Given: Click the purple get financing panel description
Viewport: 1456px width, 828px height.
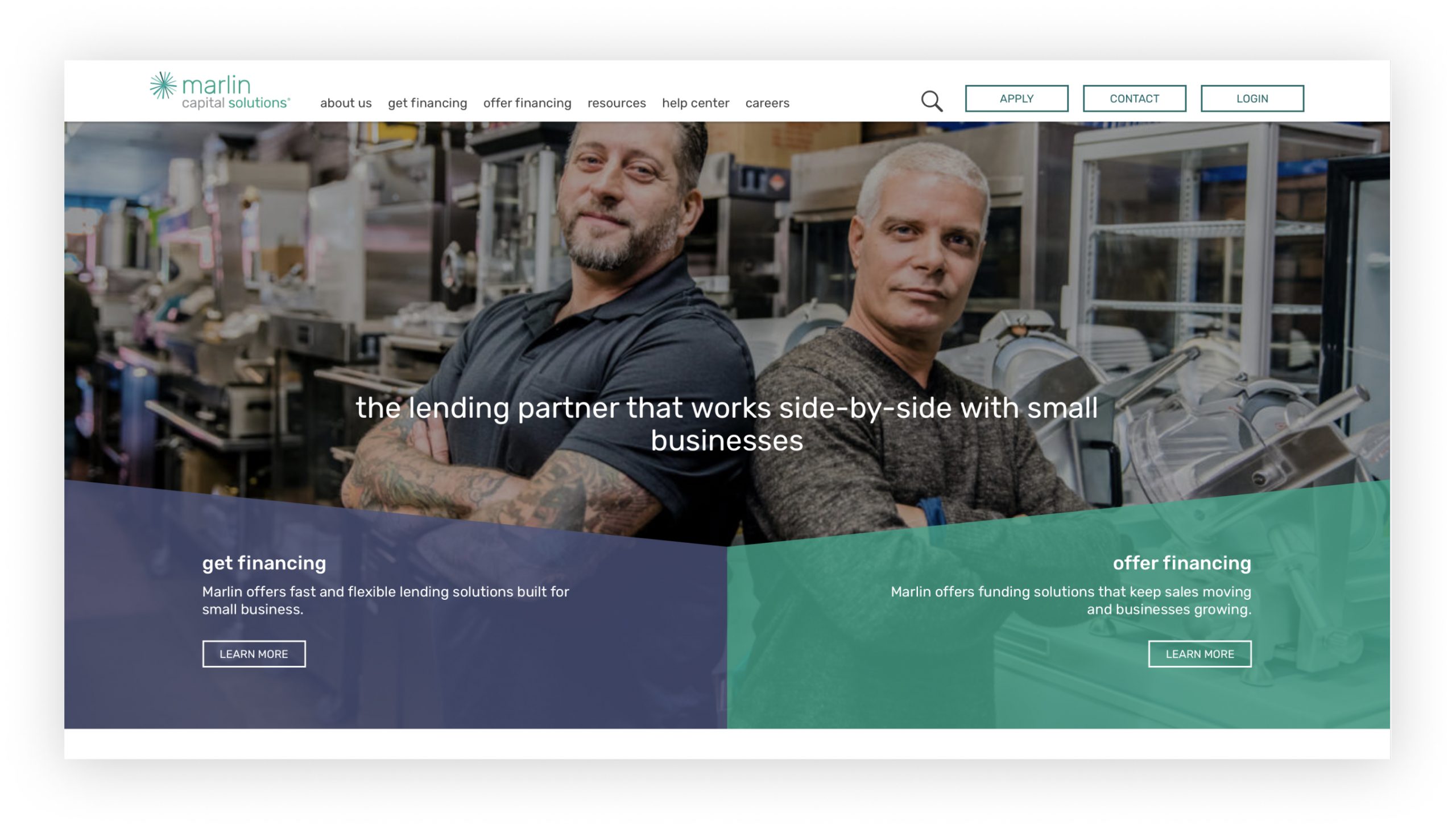Looking at the screenshot, I should click(x=386, y=600).
